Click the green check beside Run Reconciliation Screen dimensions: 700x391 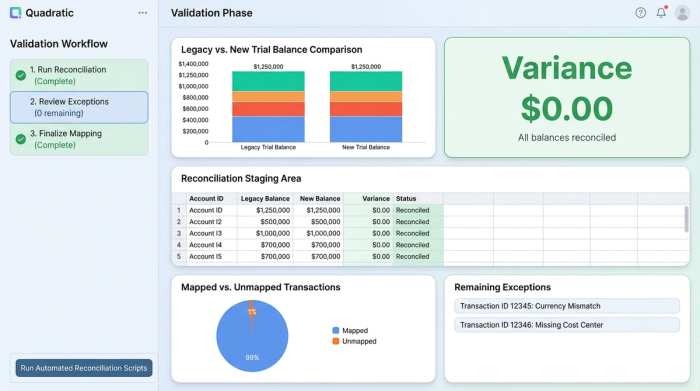tap(21, 75)
